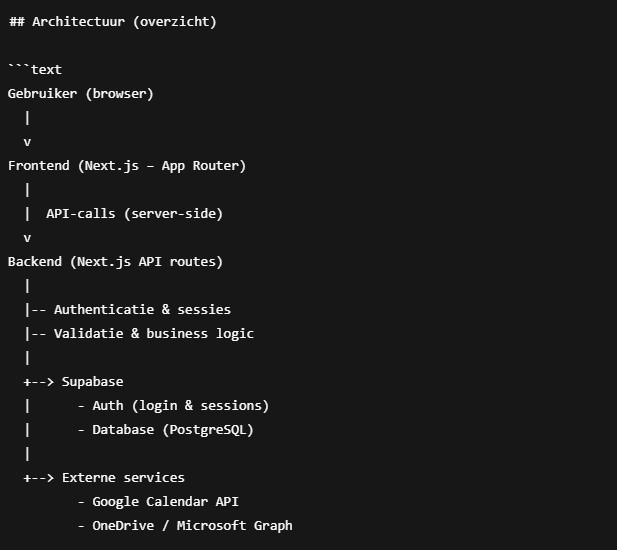Screen dimensions: 617x550
Task: Click the "v" arrow directly under Gebruiker
Action: click(27, 142)
